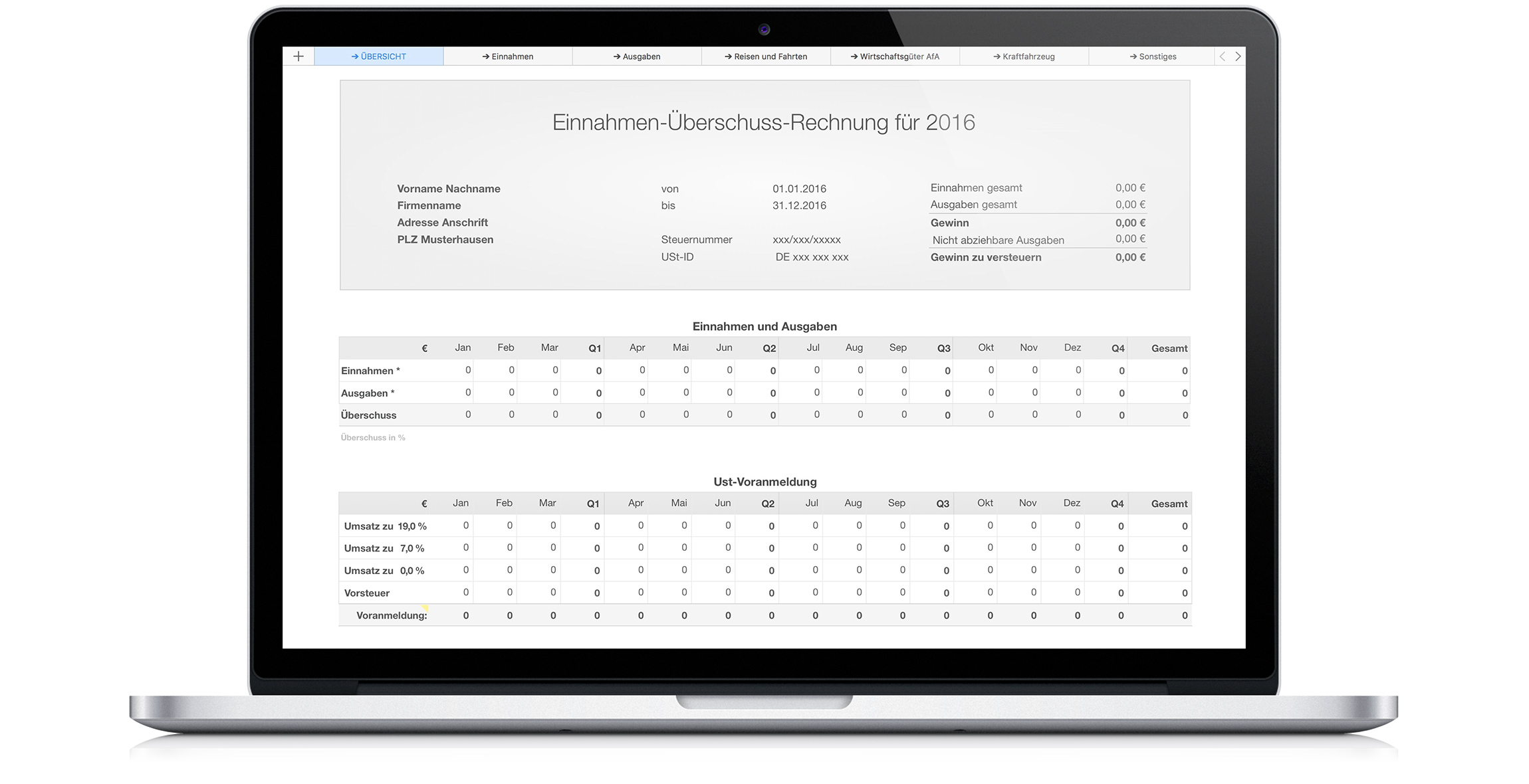
Task: Open the Ausgaben sheet tab
Action: pyautogui.click(x=637, y=56)
